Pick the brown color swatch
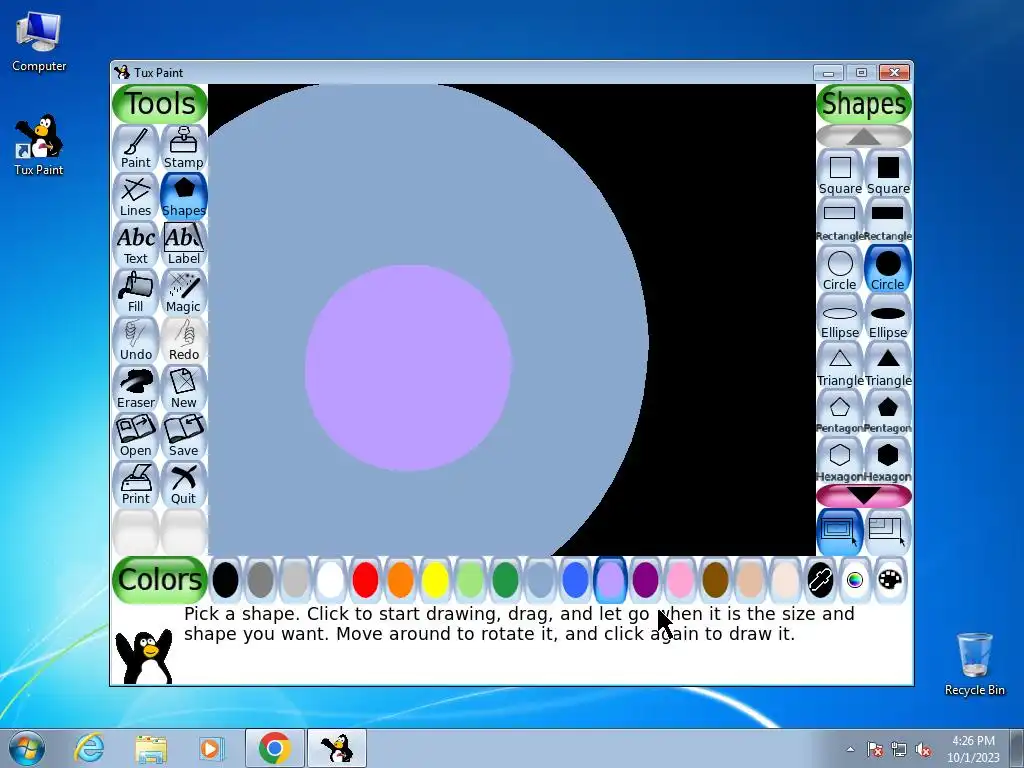The width and height of the screenshot is (1024, 768). [x=715, y=580]
